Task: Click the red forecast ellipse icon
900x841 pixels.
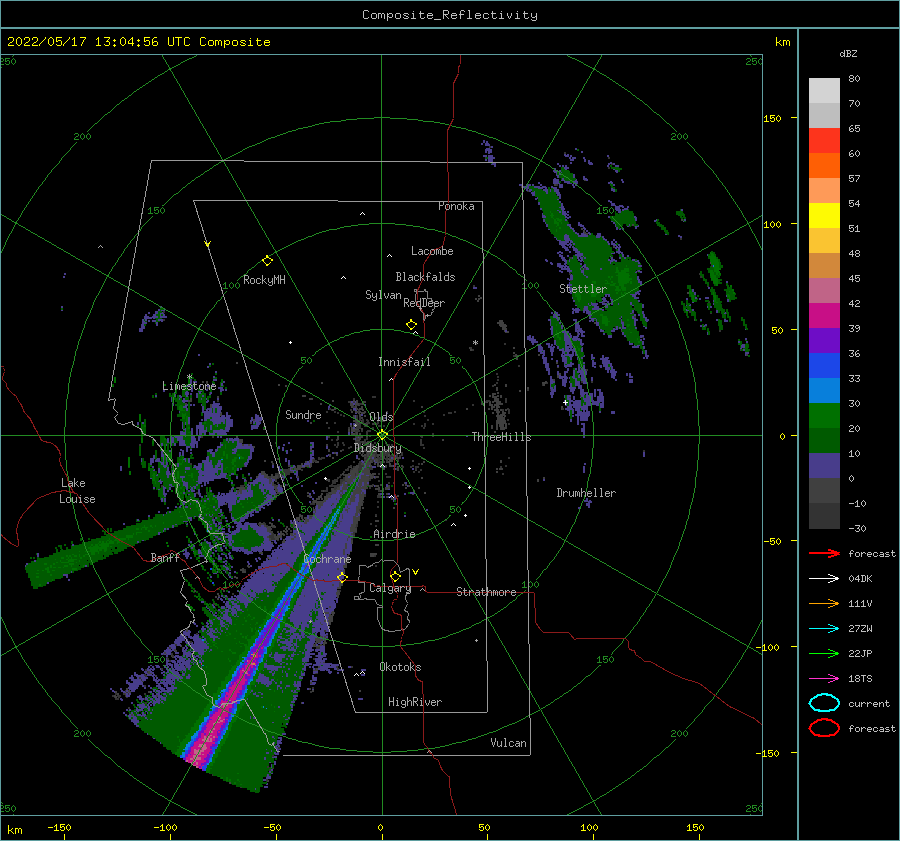Action: coord(824,728)
